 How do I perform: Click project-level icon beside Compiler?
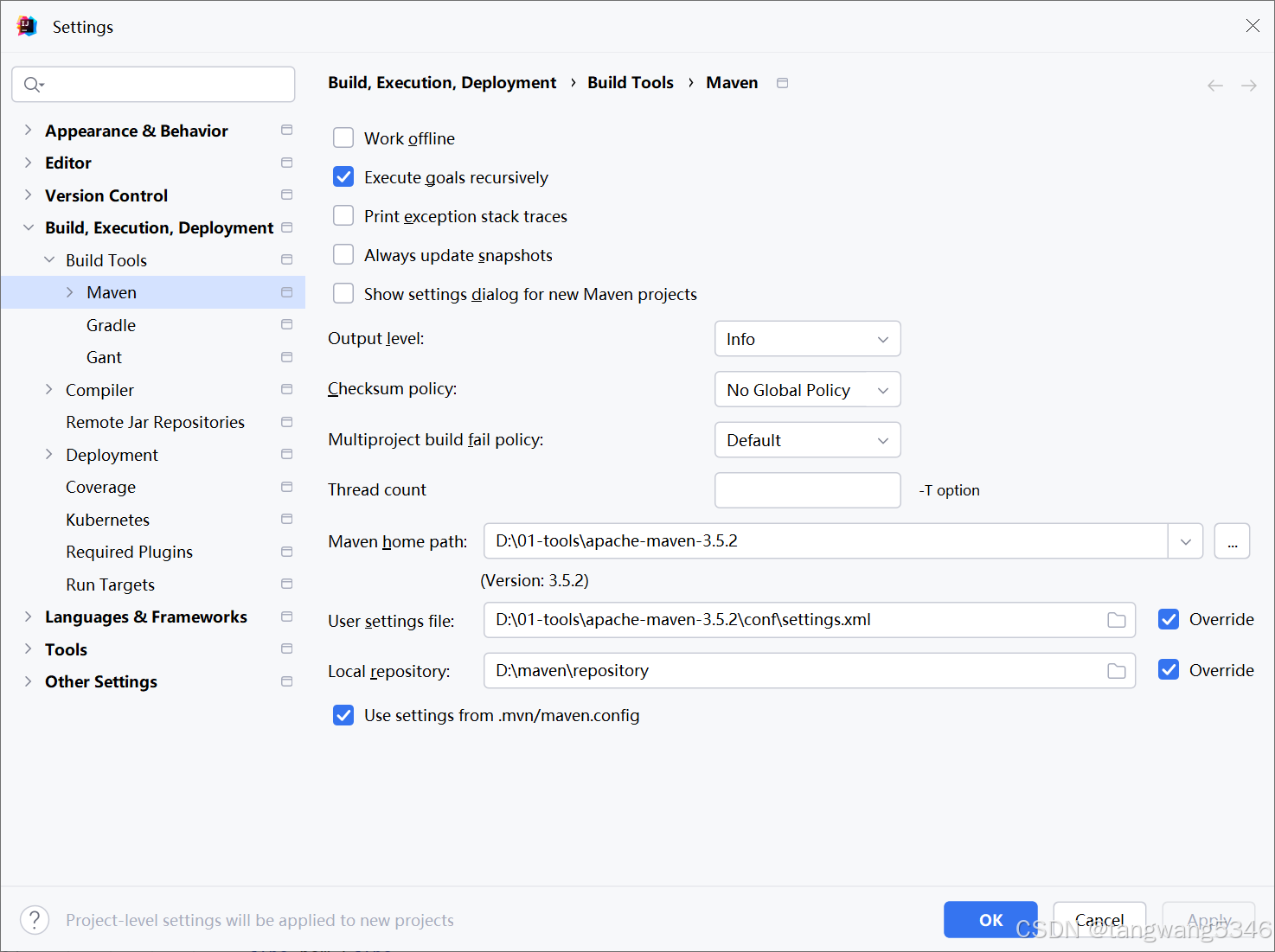point(287,389)
